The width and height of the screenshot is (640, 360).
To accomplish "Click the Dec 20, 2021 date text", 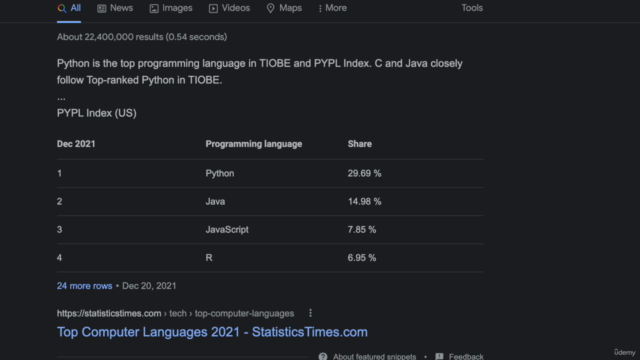I will click(149, 286).
